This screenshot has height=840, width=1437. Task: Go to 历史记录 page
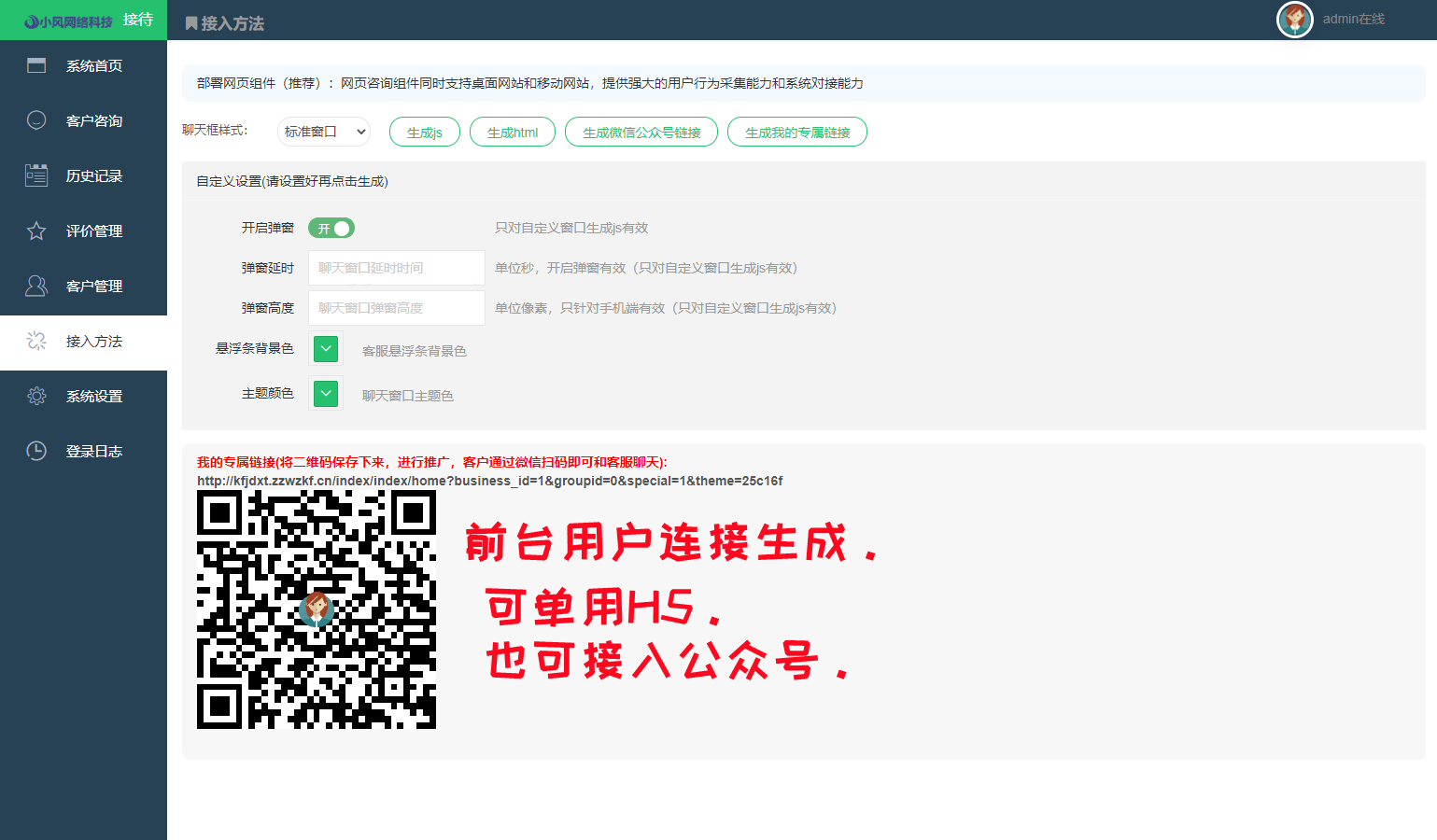tap(83, 176)
